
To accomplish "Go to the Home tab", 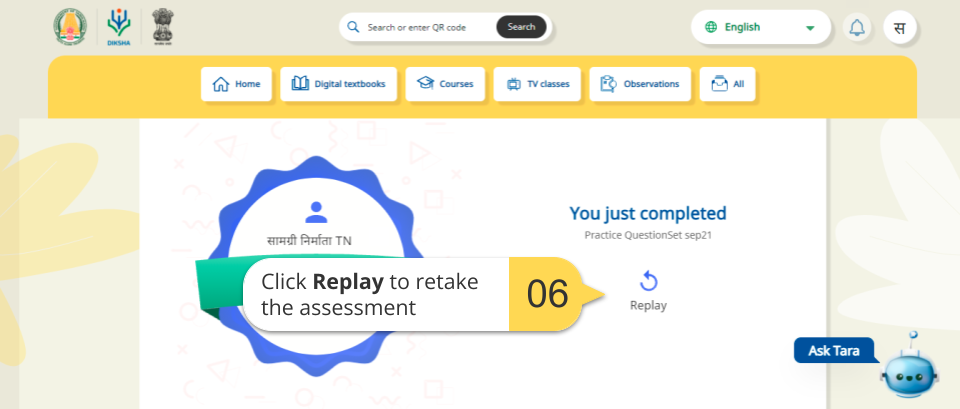I will tap(236, 84).
